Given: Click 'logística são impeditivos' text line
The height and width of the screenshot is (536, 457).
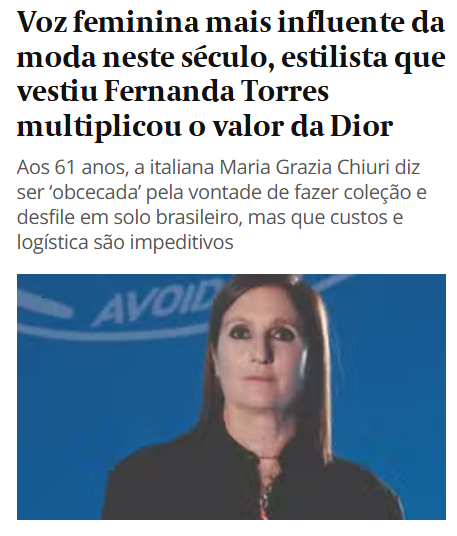Looking at the screenshot, I should coord(125,242).
